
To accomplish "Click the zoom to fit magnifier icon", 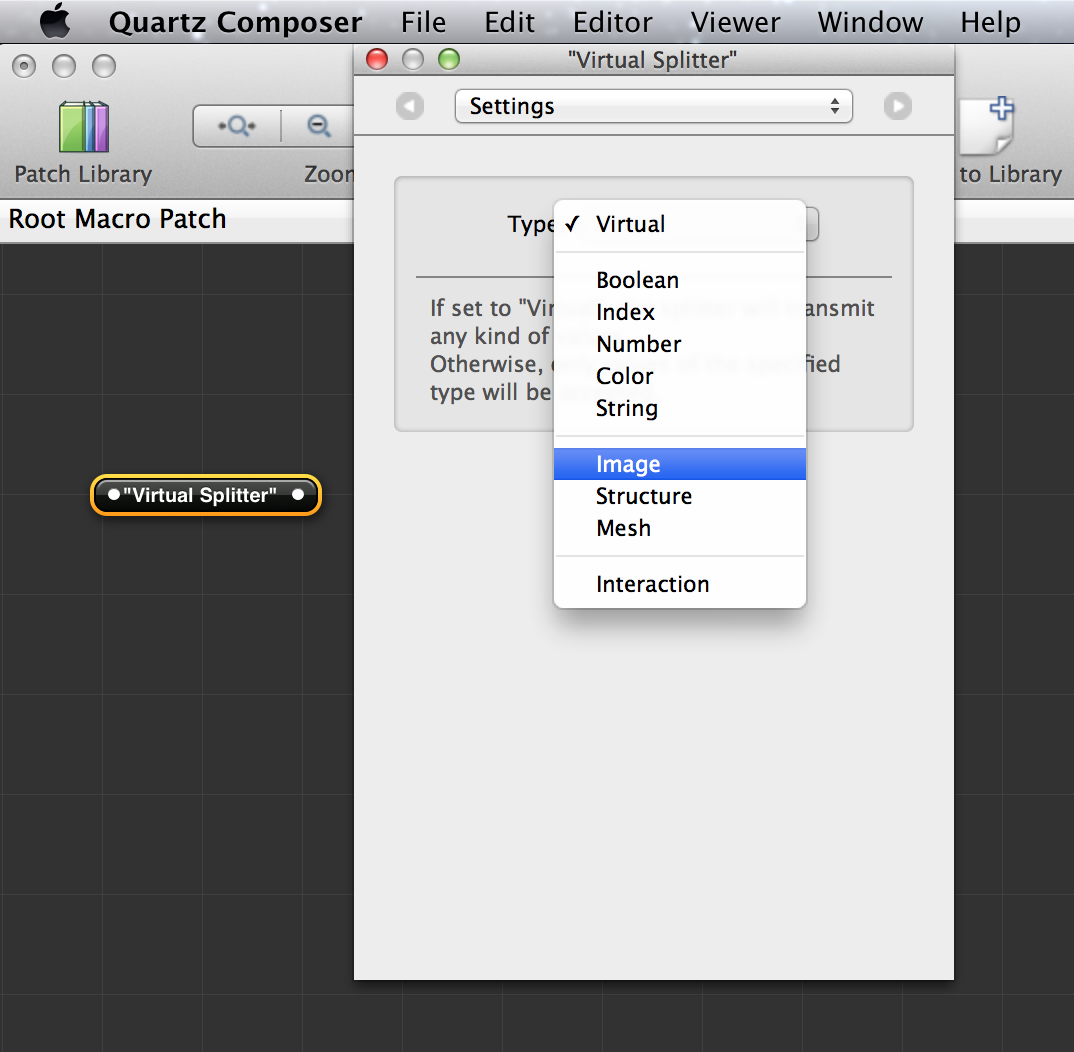I will (x=237, y=126).
